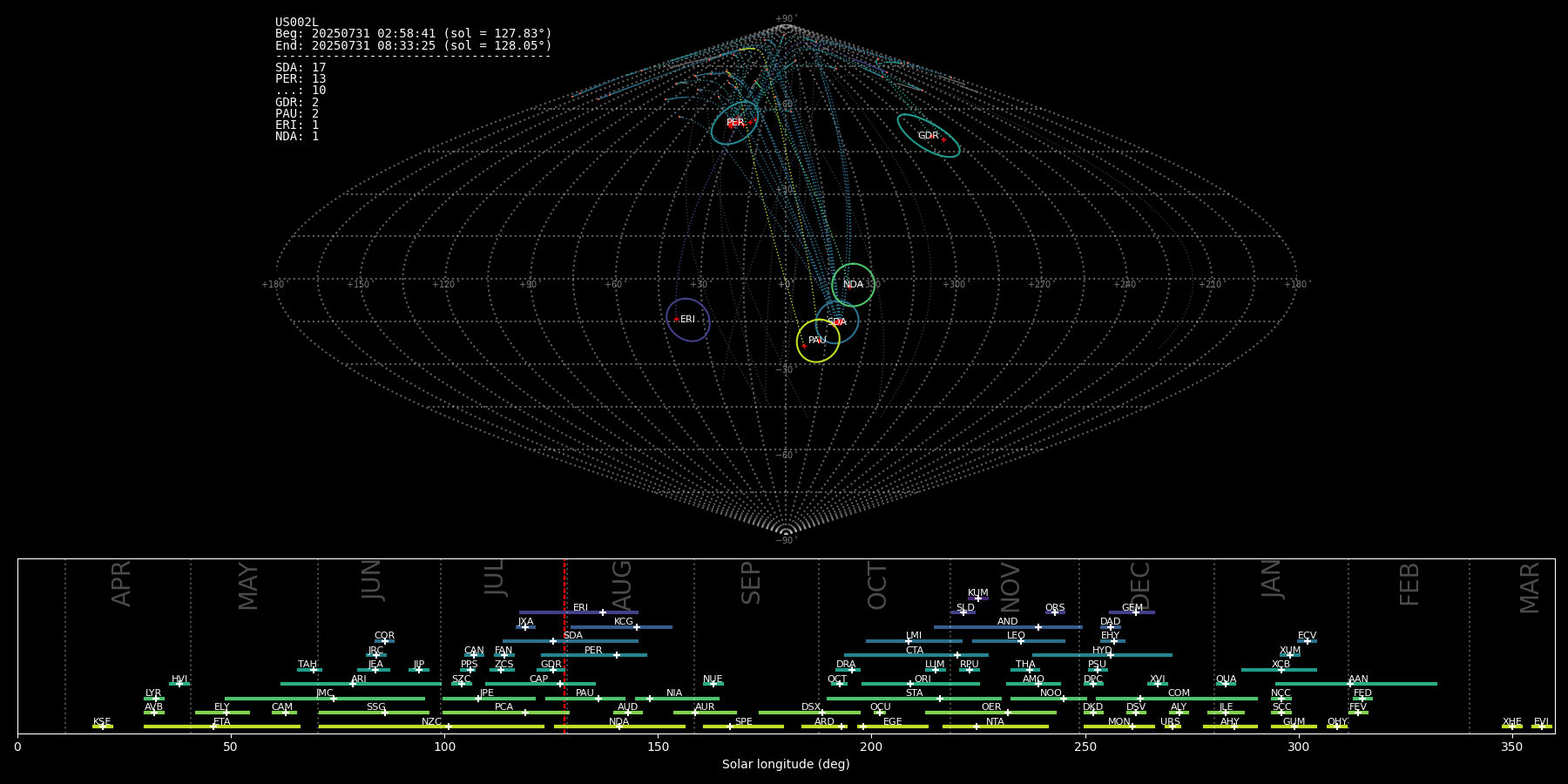Viewport: 1568px width, 784px height.
Task: Click the 'ERI: 1' count entry
Action: click(x=297, y=125)
